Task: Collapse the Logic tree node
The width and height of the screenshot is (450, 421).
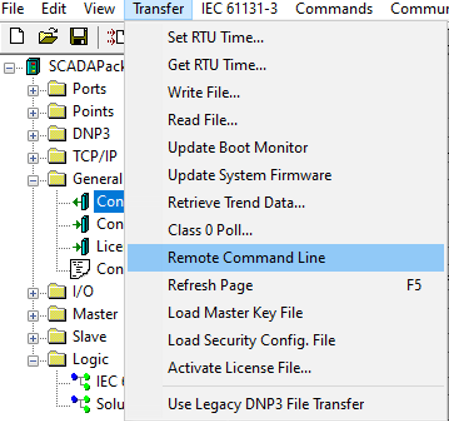Action: click(33, 361)
